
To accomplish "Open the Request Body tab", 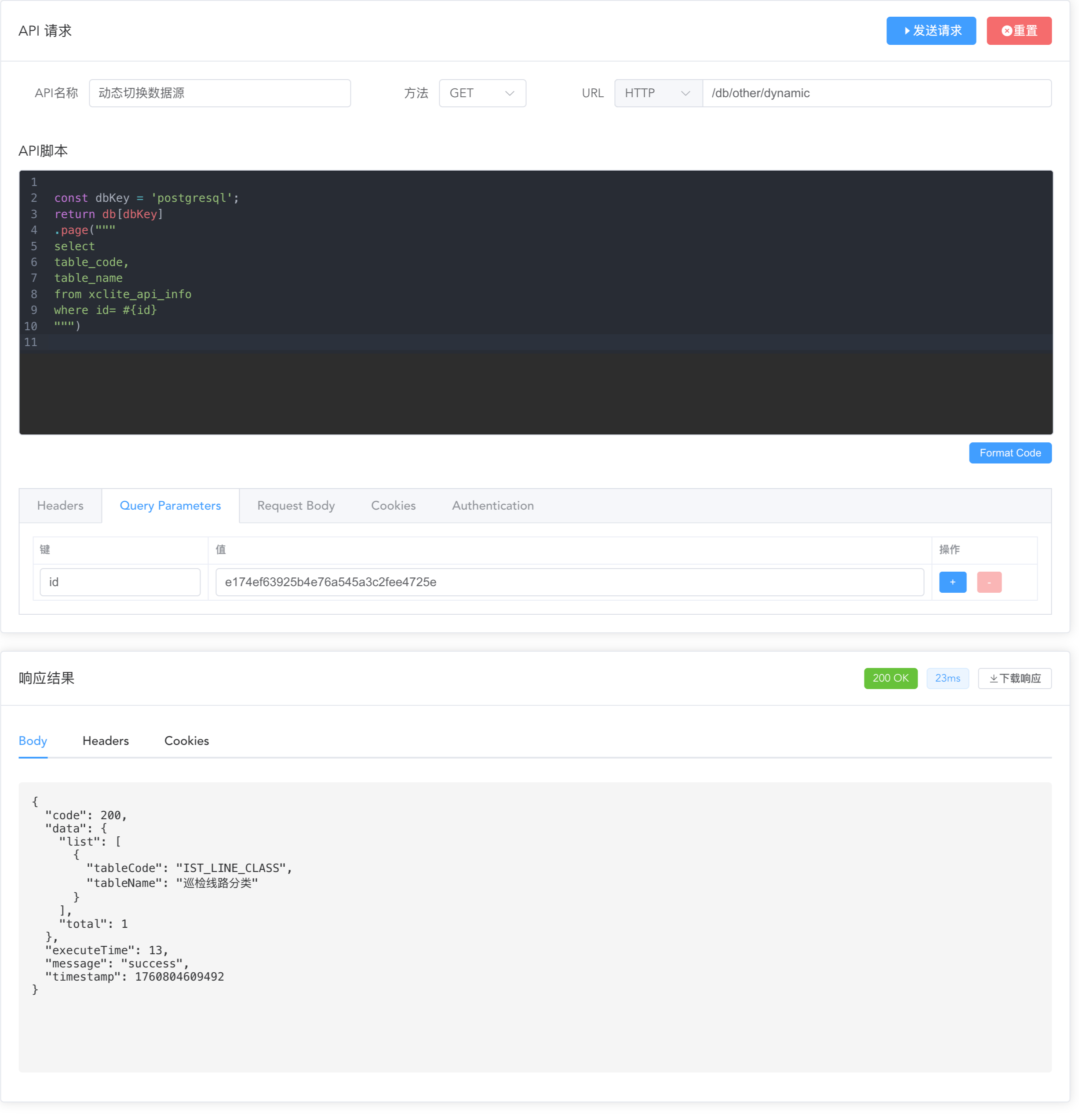I will coord(295,506).
